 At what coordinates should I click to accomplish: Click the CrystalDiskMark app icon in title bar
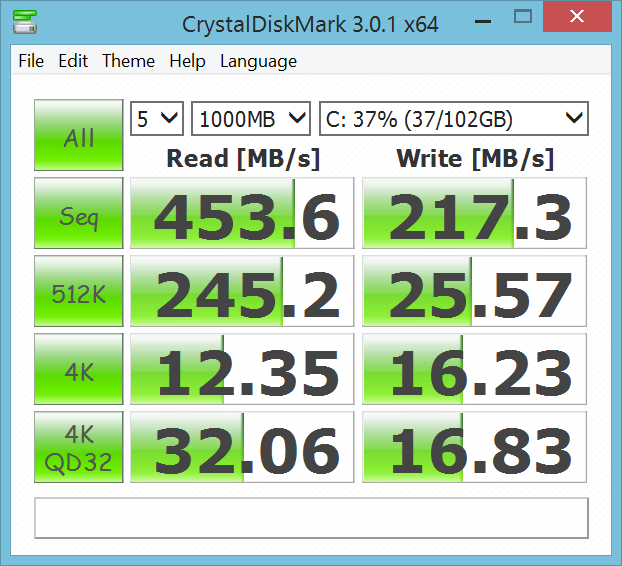(x=25, y=22)
